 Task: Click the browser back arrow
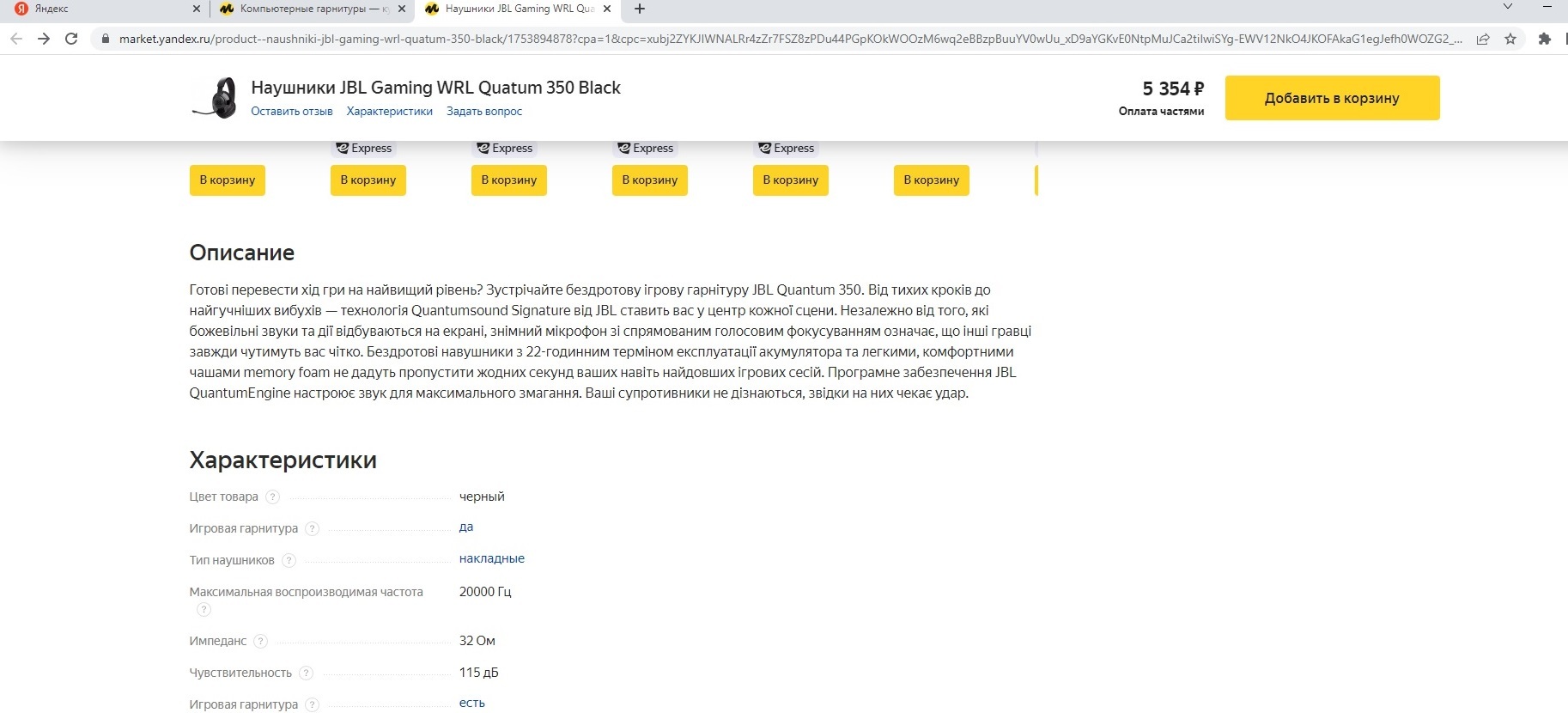(16, 39)
